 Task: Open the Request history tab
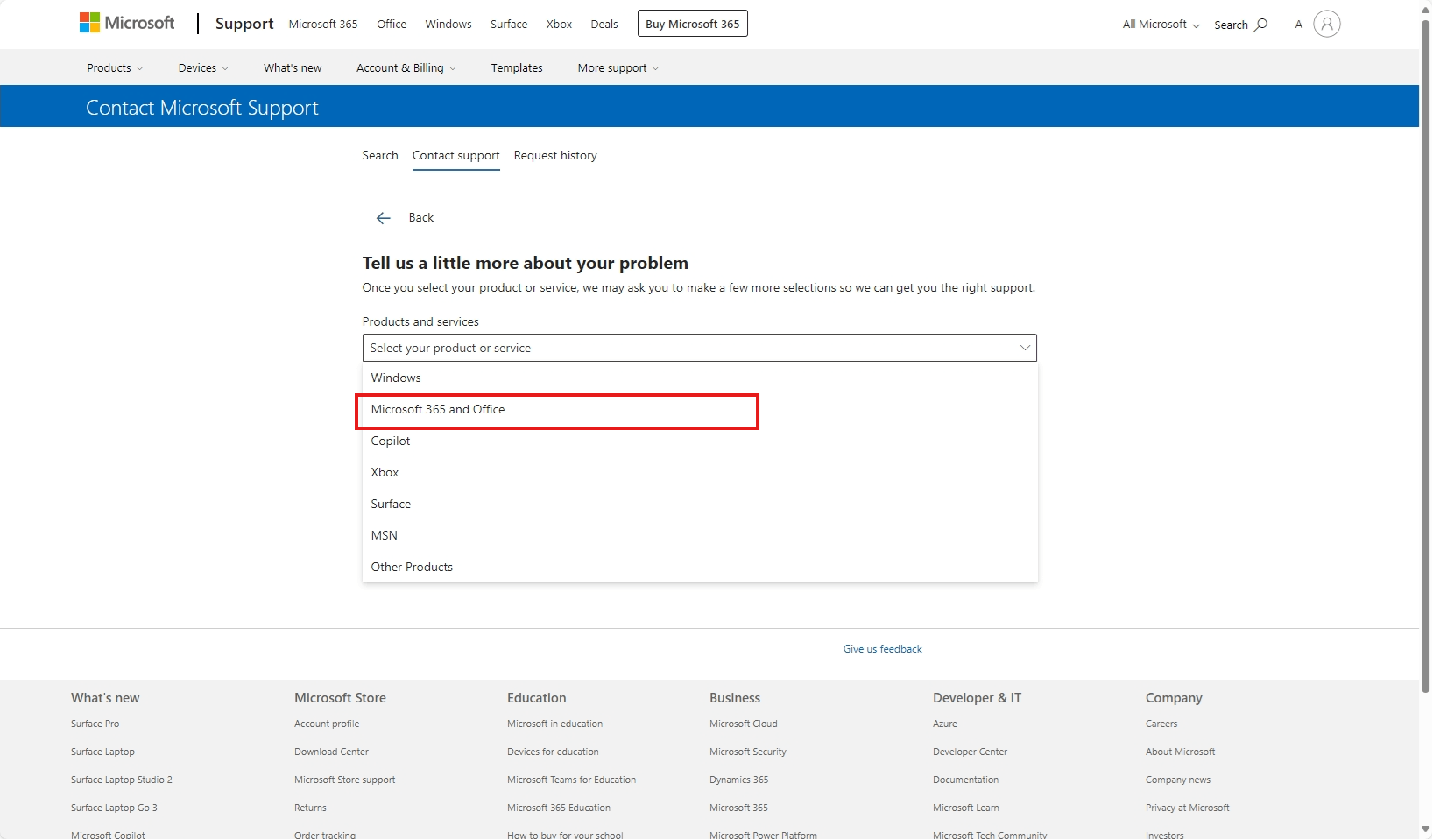[x=555, y=155]
